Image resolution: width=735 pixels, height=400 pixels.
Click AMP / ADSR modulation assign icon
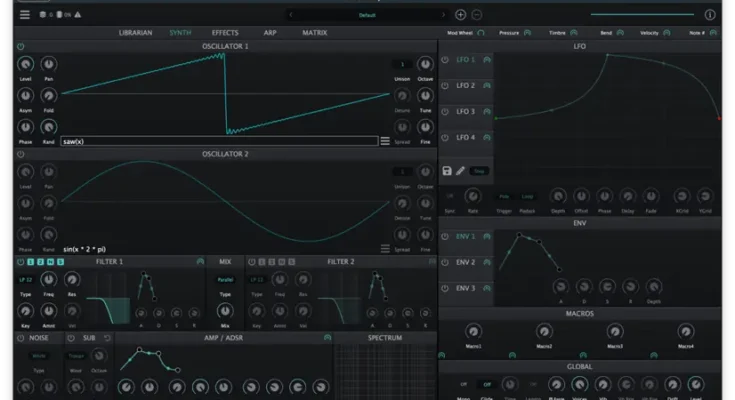[x=327, y=338]
